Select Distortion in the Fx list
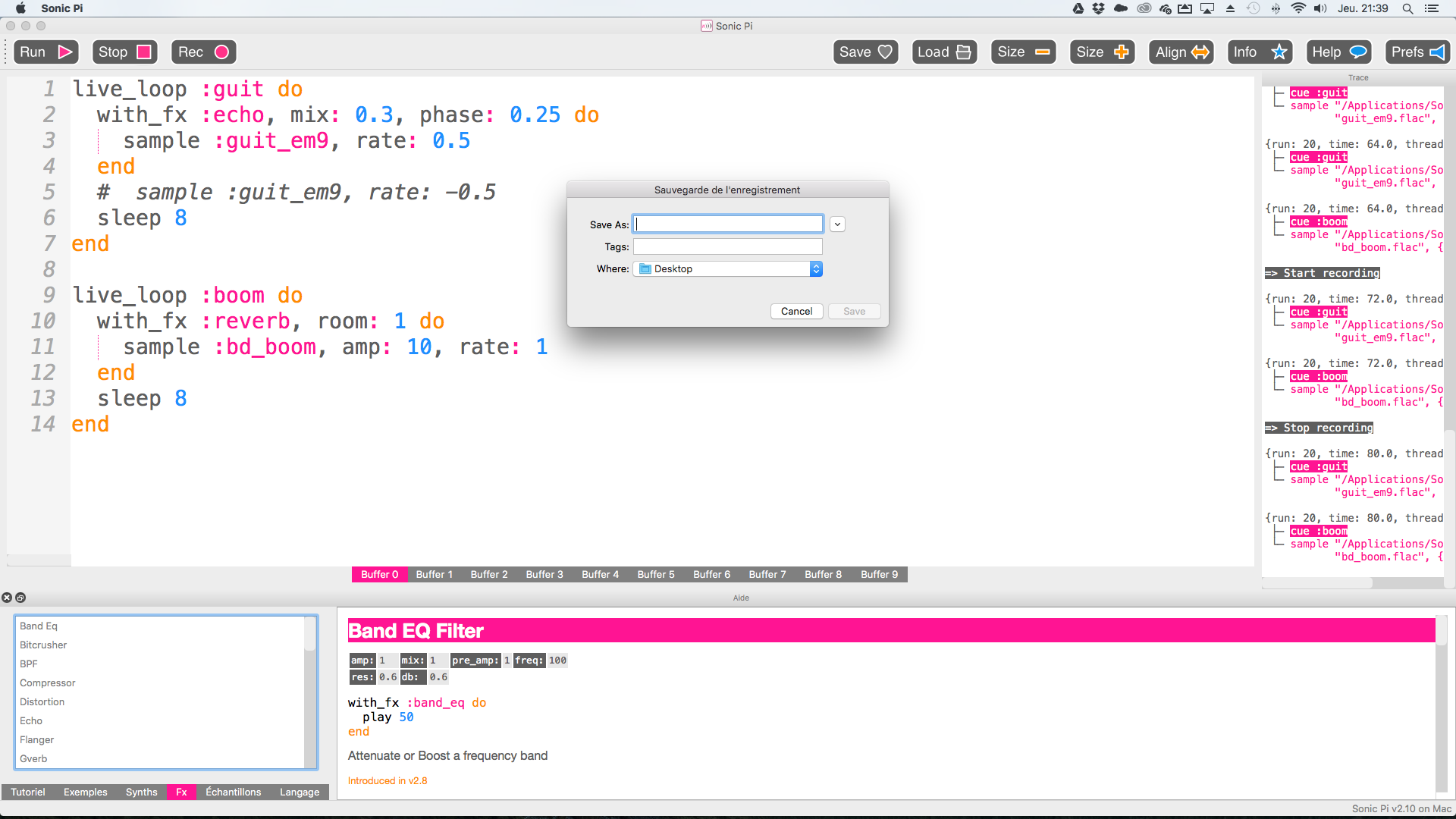The width and height of the screenshot is (1456, 819). pos(160,701)
